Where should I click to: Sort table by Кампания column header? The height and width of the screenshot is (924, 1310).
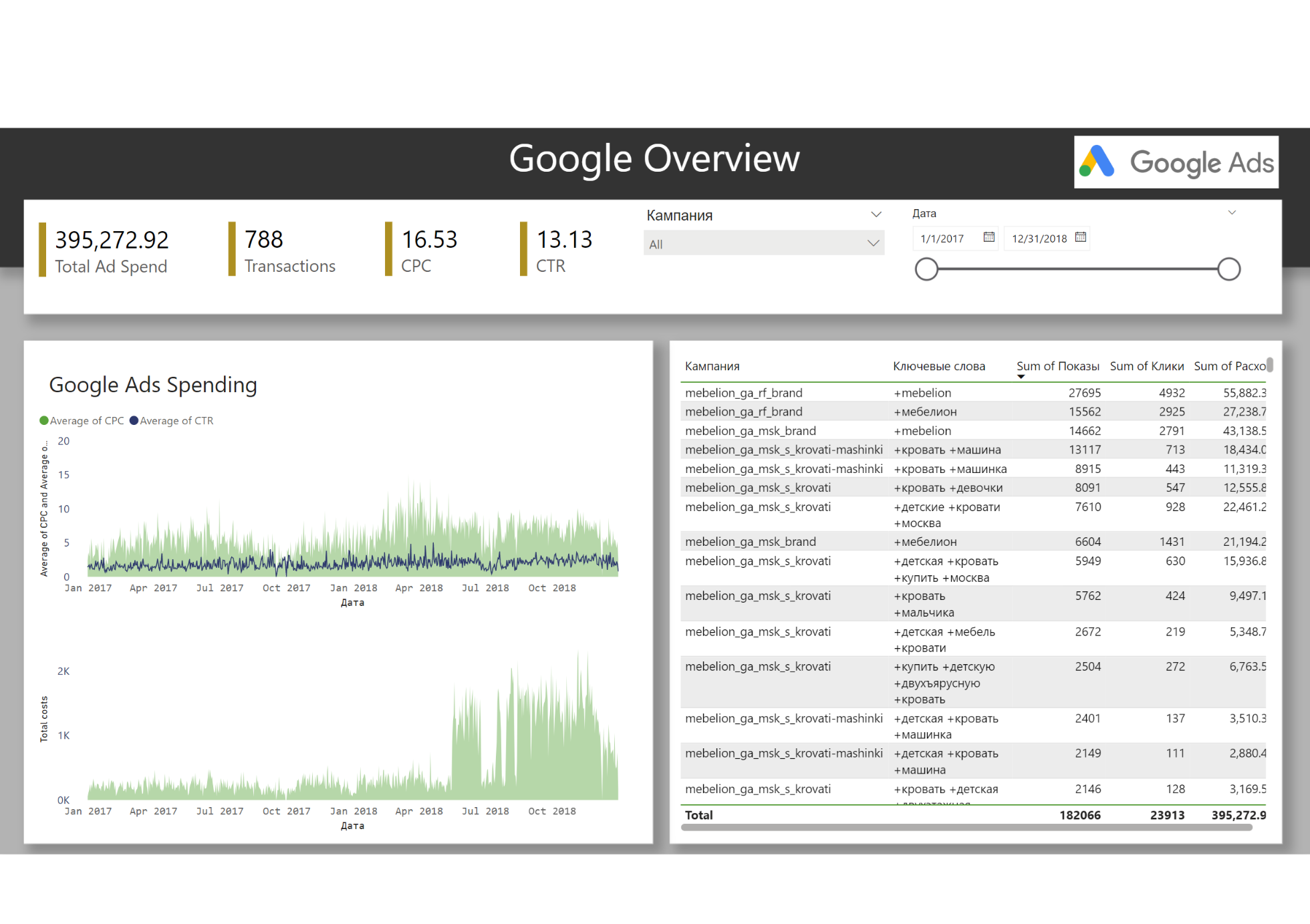pos(712,366)
